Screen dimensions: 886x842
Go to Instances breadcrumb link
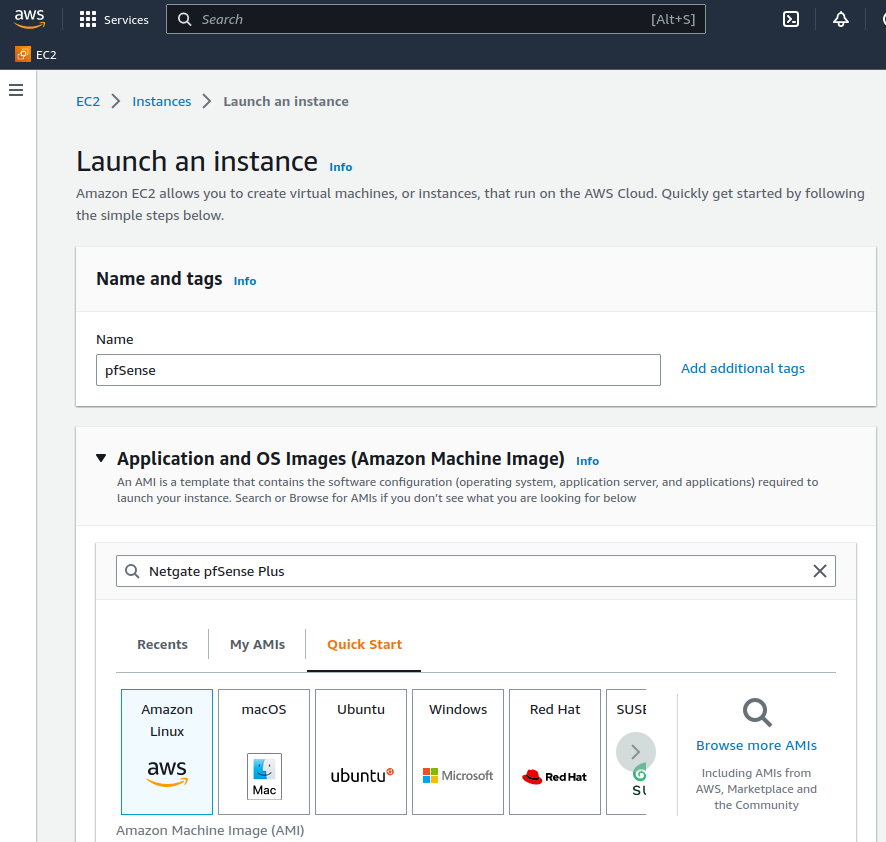(x=161, y=101)
